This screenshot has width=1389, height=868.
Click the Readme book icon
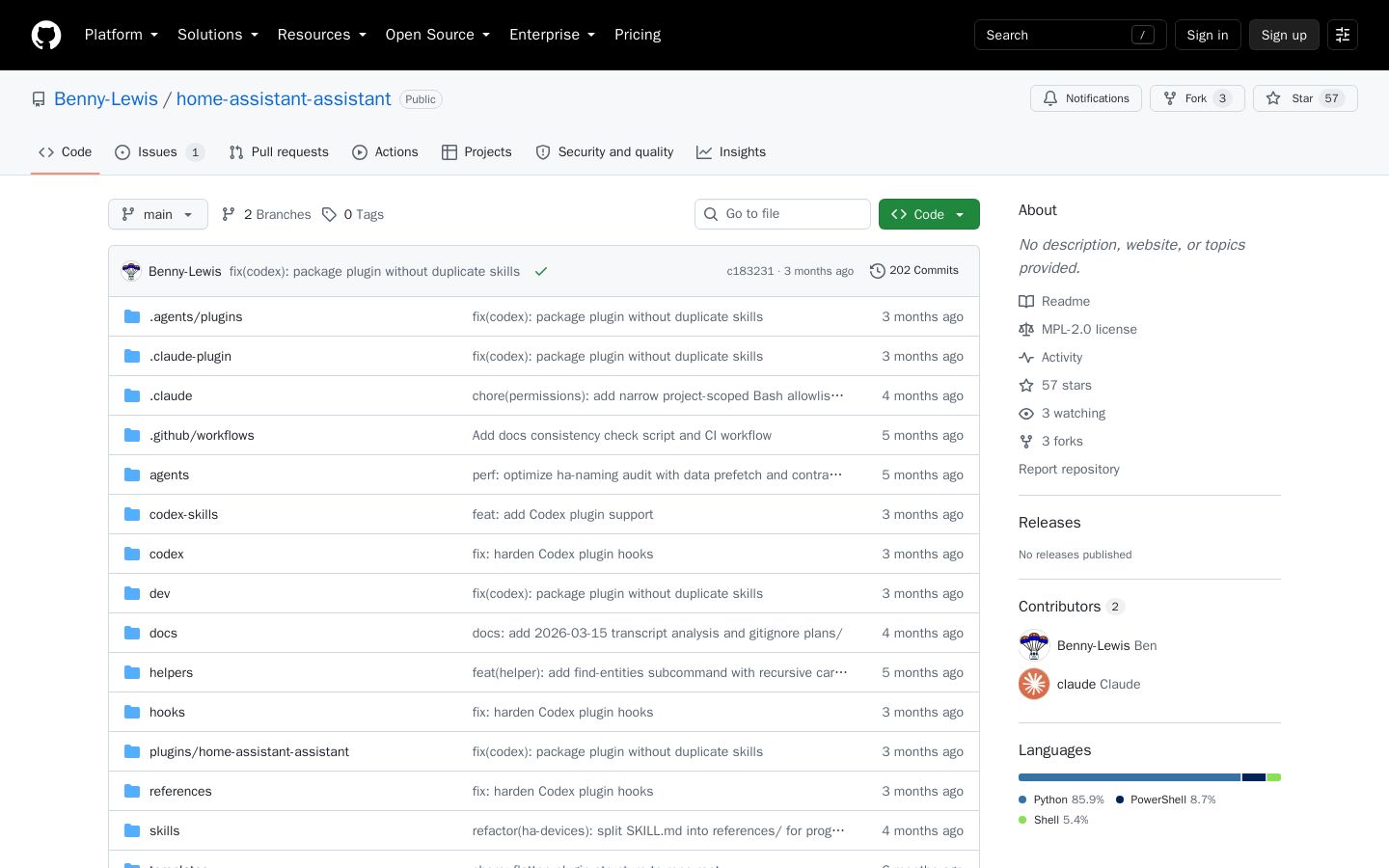pos(1026,301)
